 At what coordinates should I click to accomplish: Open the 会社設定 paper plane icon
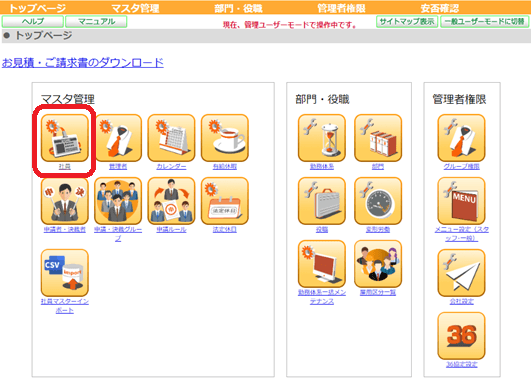461,273
